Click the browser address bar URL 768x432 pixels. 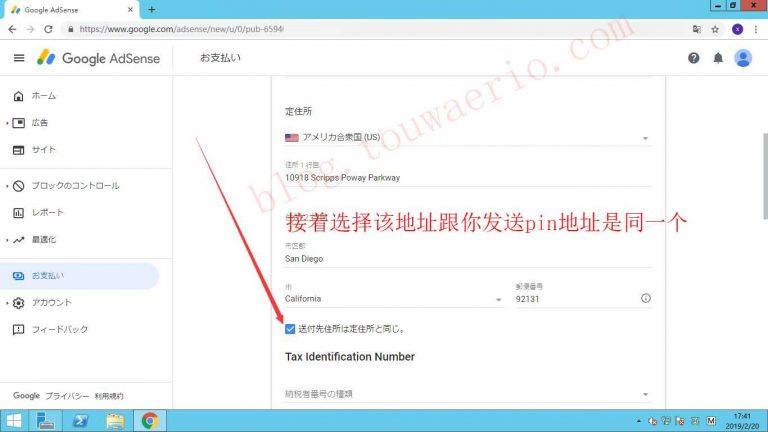tap(181, 29)
